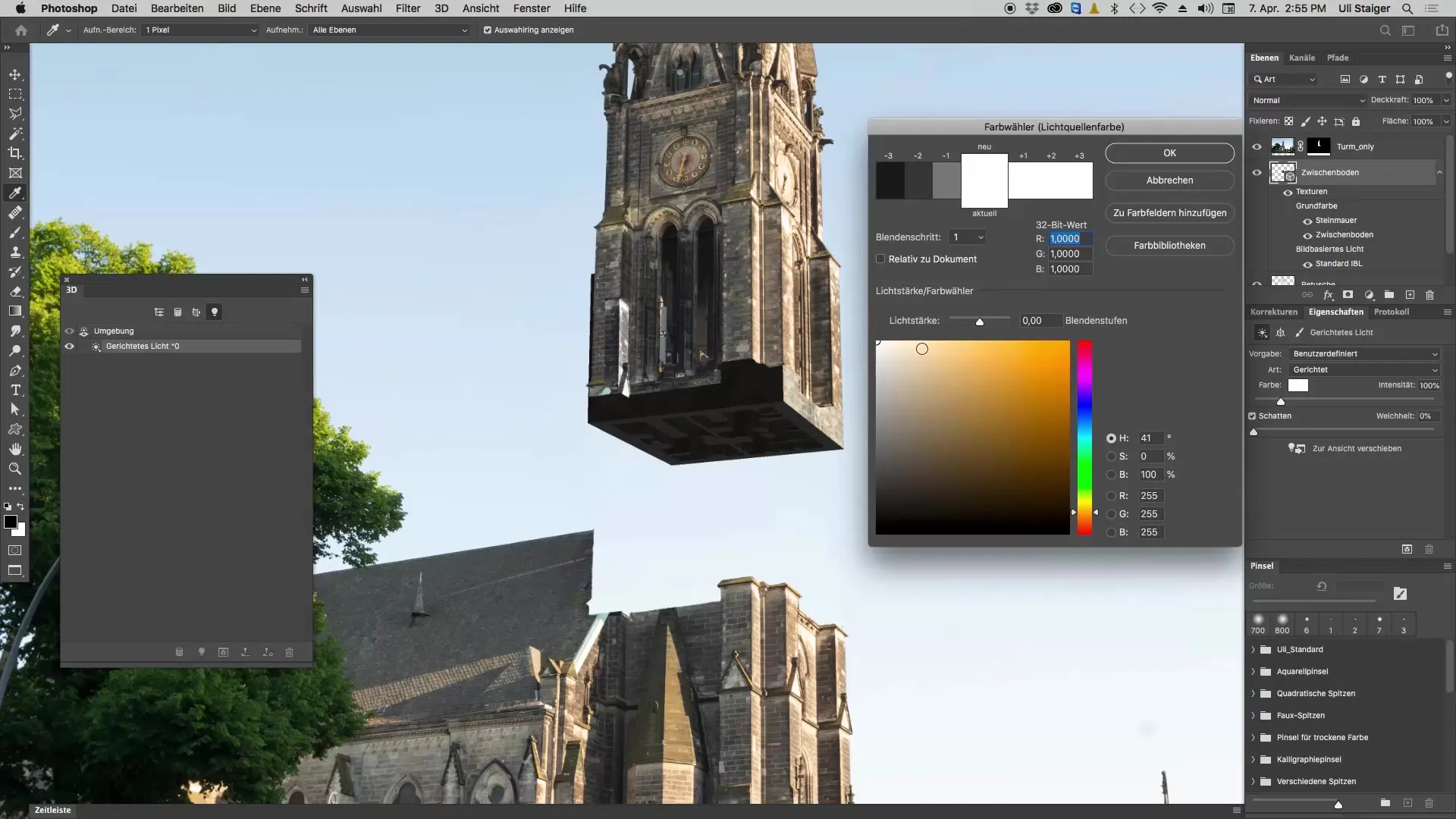Delete selected item in 3D panel
The height and width of the screenshot is (819, 1456).
click(x=289, y=652)
